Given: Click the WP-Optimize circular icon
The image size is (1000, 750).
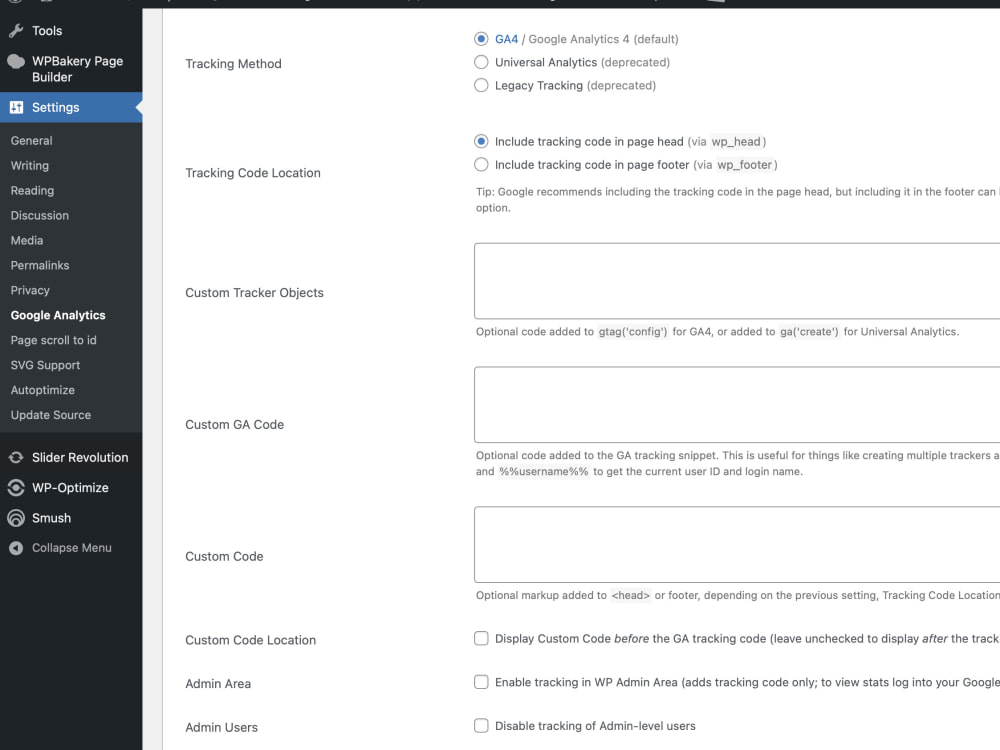Looking at the screenshot, I should 16,488.
